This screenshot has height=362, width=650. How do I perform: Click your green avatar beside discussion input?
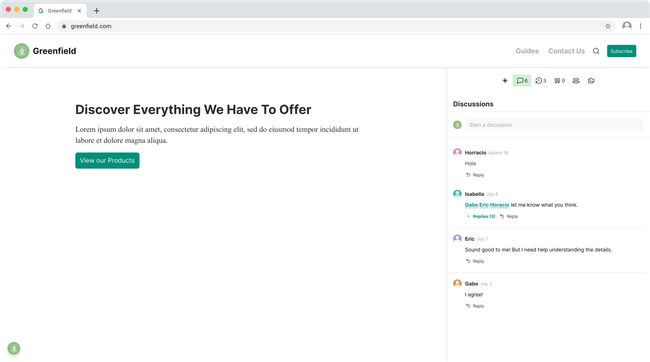(457, 125)
